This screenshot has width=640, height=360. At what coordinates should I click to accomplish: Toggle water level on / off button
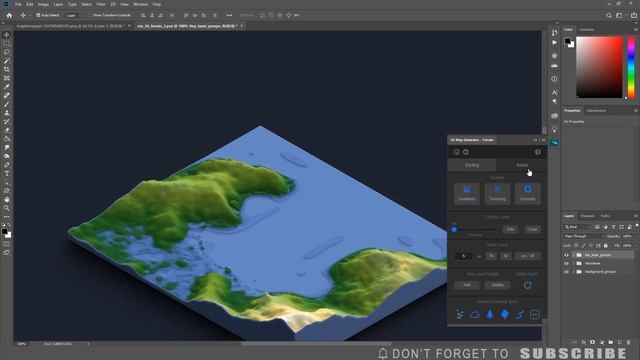(528, 256)
